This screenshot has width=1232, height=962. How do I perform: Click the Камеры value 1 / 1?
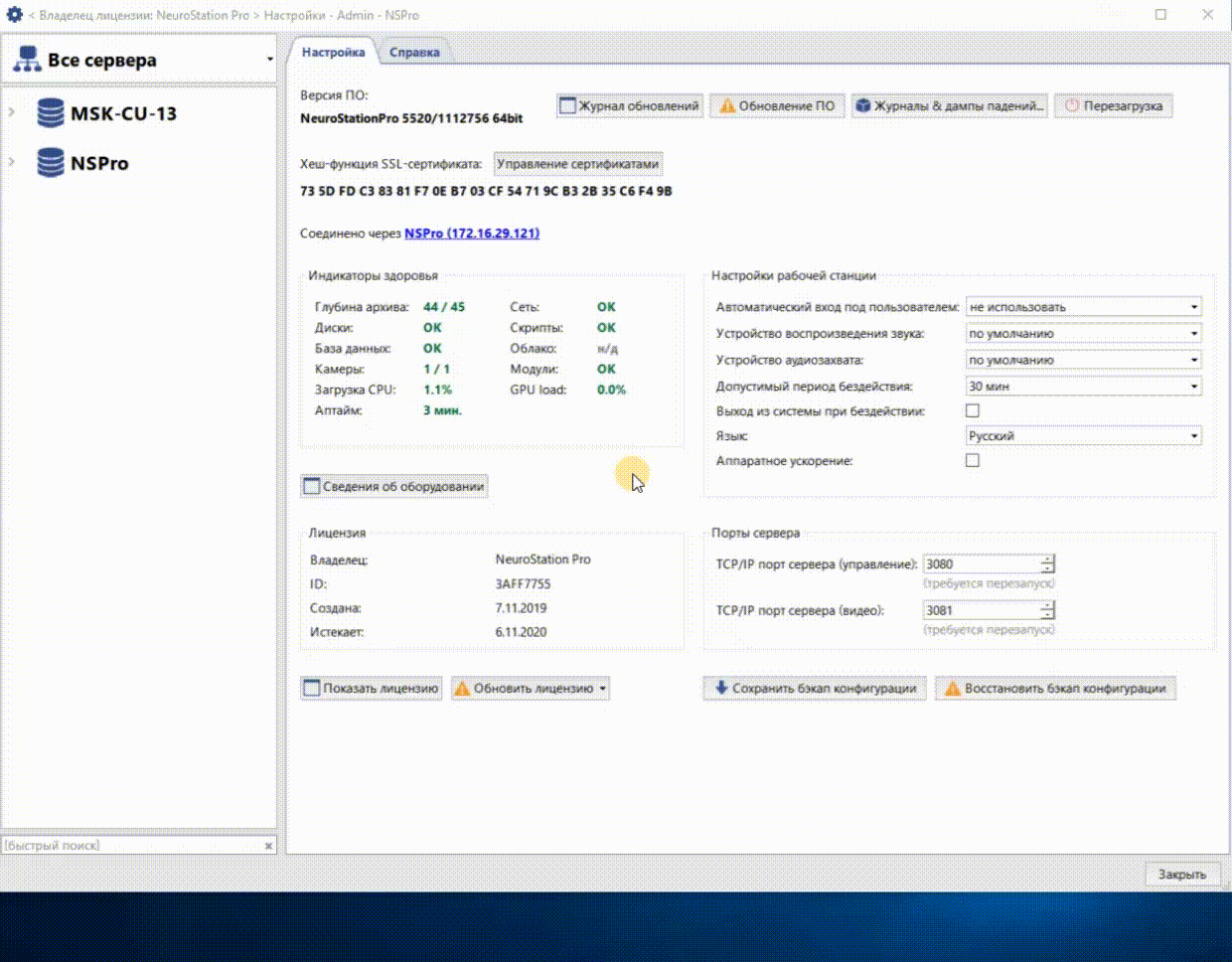click(x=436, y=369)
